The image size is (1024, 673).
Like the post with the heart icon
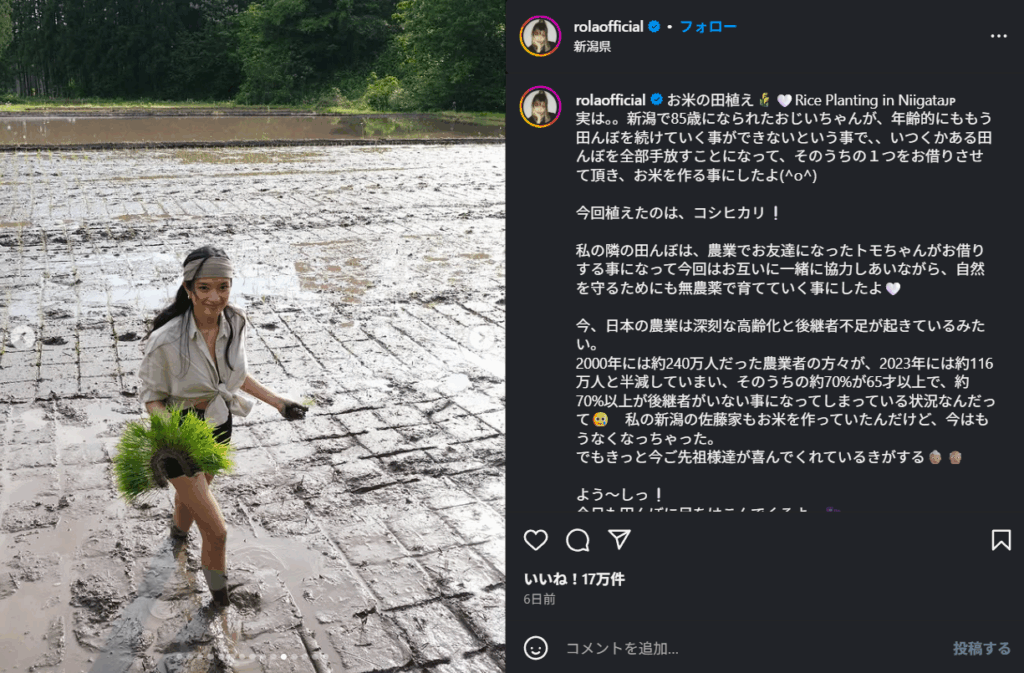tap(536, 540)
